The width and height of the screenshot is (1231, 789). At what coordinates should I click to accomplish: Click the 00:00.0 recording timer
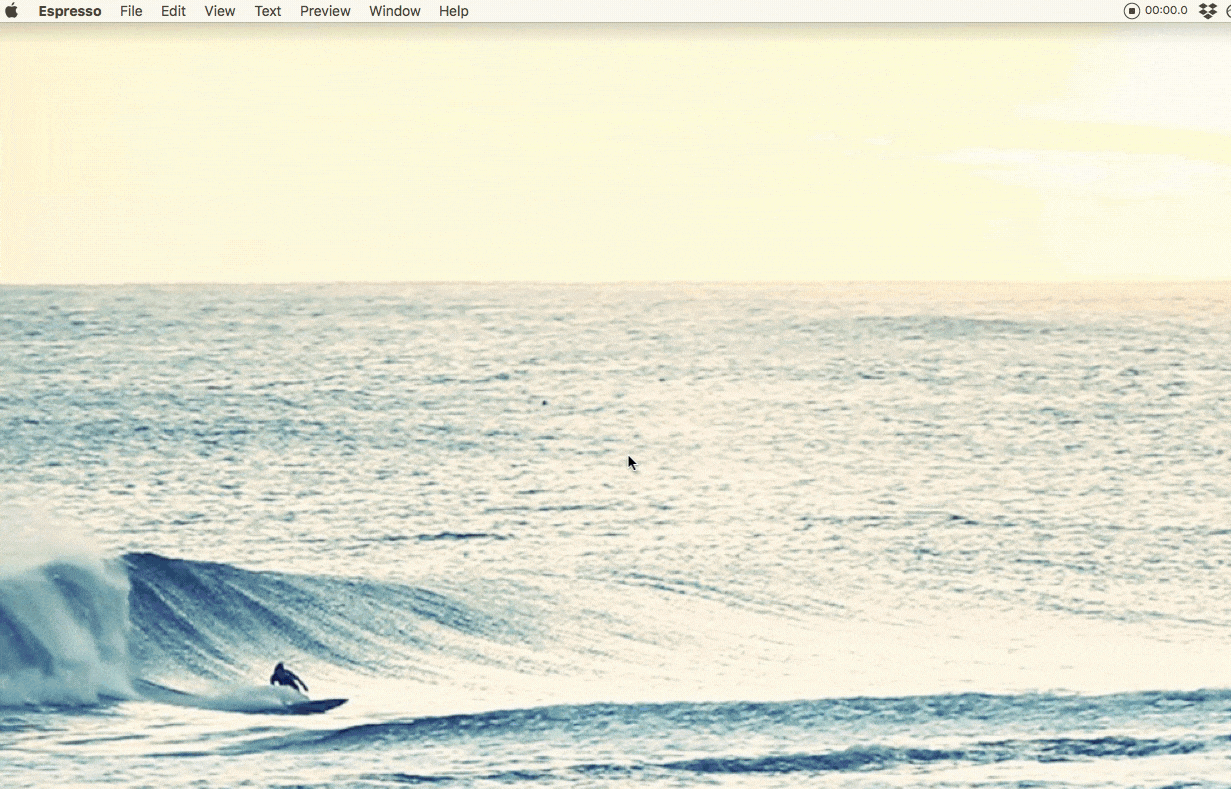[1166, 11]
